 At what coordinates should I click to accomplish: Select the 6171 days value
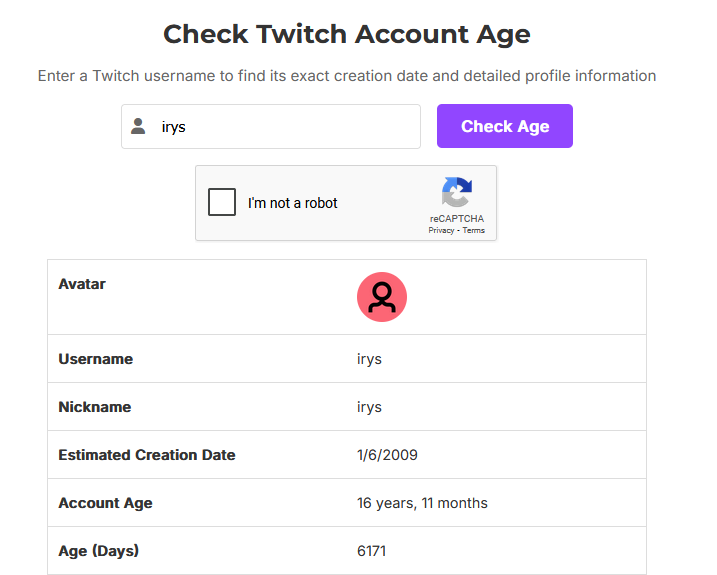point(371,551)
